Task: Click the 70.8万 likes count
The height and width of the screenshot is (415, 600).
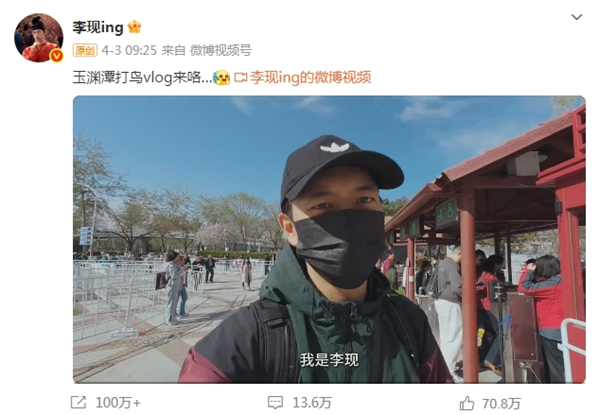Action: tap(502, 404)
